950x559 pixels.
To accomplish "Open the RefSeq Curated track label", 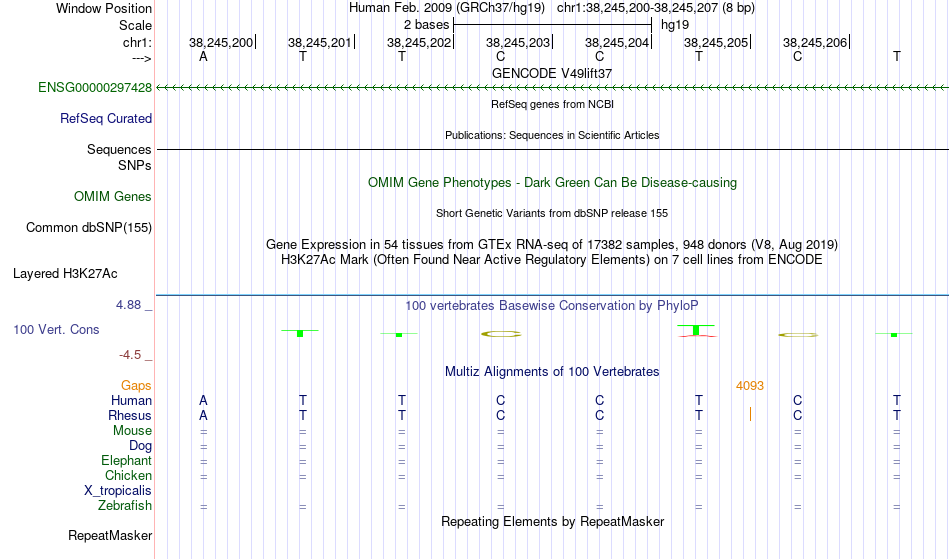I will [x=106, y=119].
